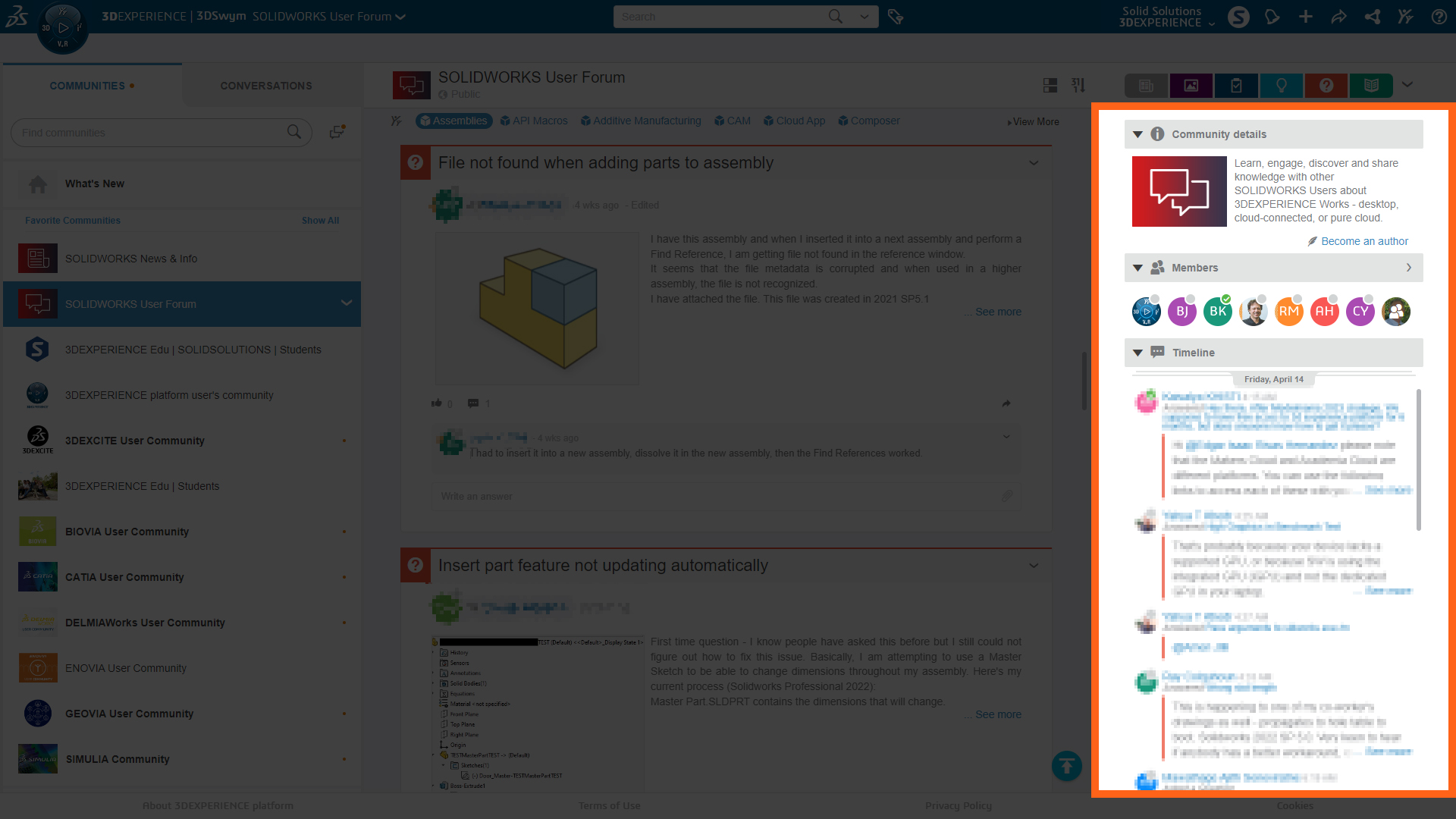
Task: Switch to the Conversations tab
Action: (266, 86)
